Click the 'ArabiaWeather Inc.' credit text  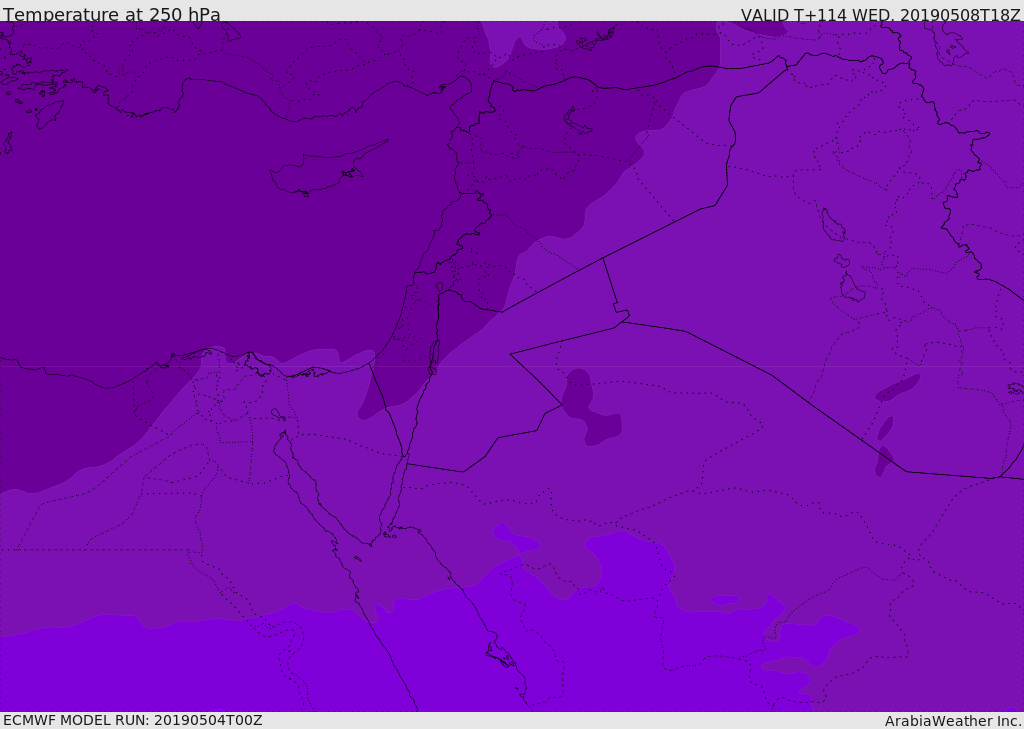pos(953,721)
